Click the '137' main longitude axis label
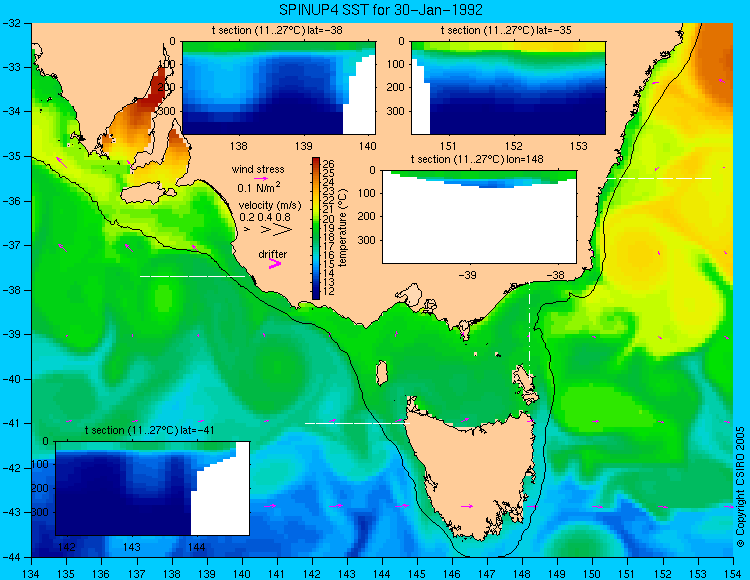The height and width of the screenshot is (580, 750). pos(137,574)
